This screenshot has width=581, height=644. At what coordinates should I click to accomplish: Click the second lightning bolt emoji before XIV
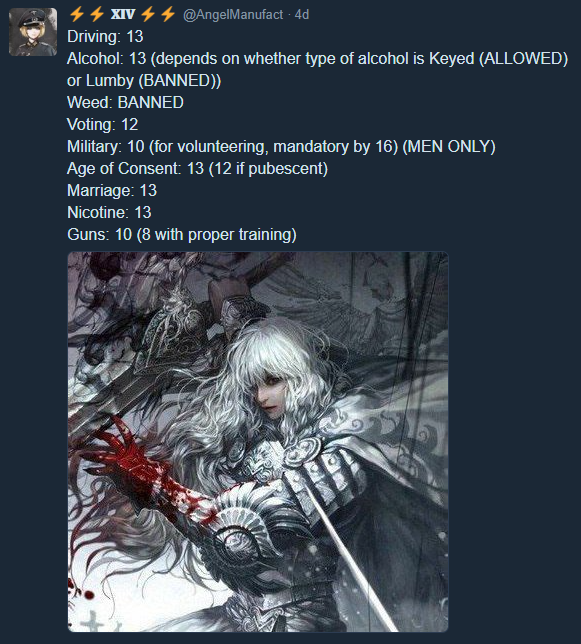[97, 14]
